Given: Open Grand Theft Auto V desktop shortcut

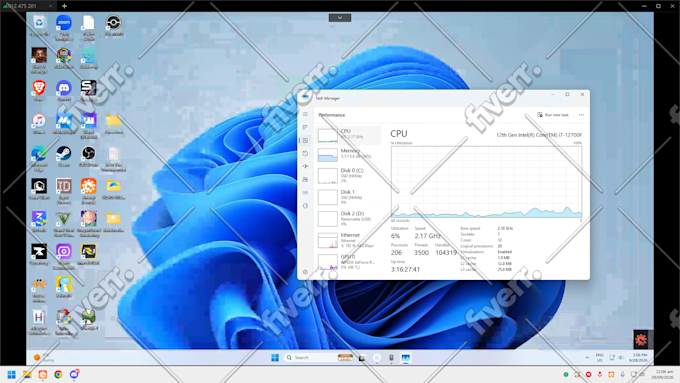Looking at the screenshot, I should (64, 224).
